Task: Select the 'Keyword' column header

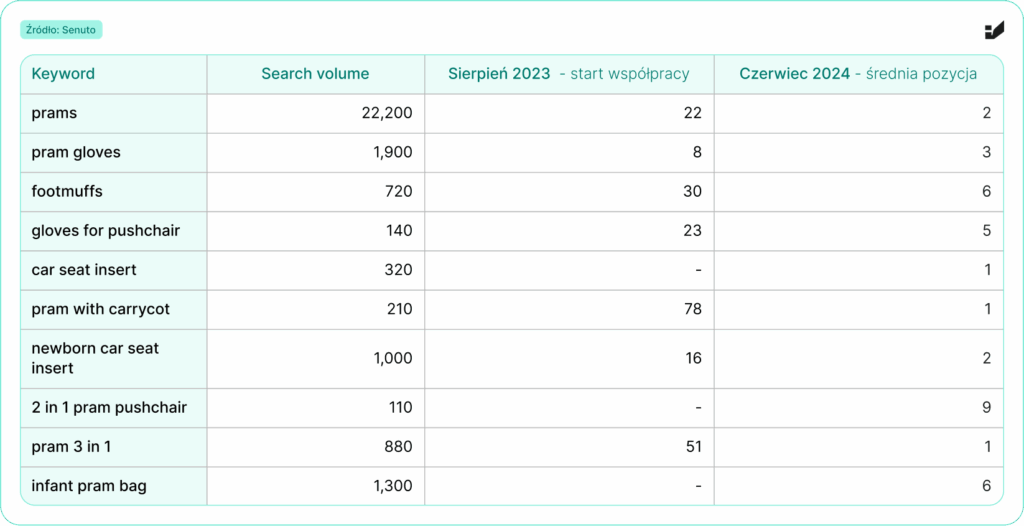Action: click(63, 74)
